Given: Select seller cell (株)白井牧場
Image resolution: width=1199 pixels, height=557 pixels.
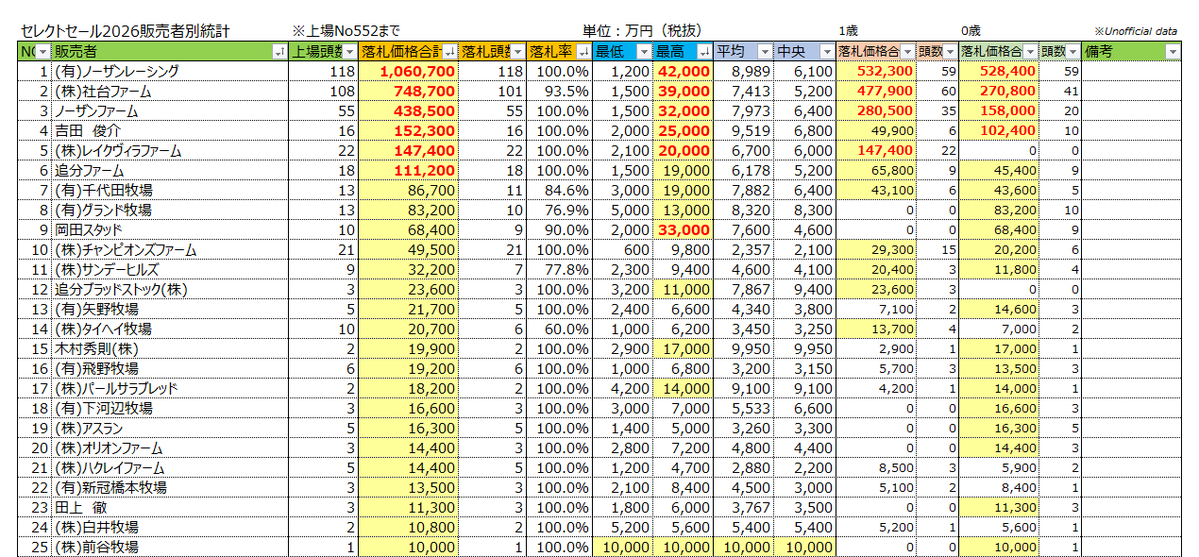Looking at the screenshot, I should point(171,528).
